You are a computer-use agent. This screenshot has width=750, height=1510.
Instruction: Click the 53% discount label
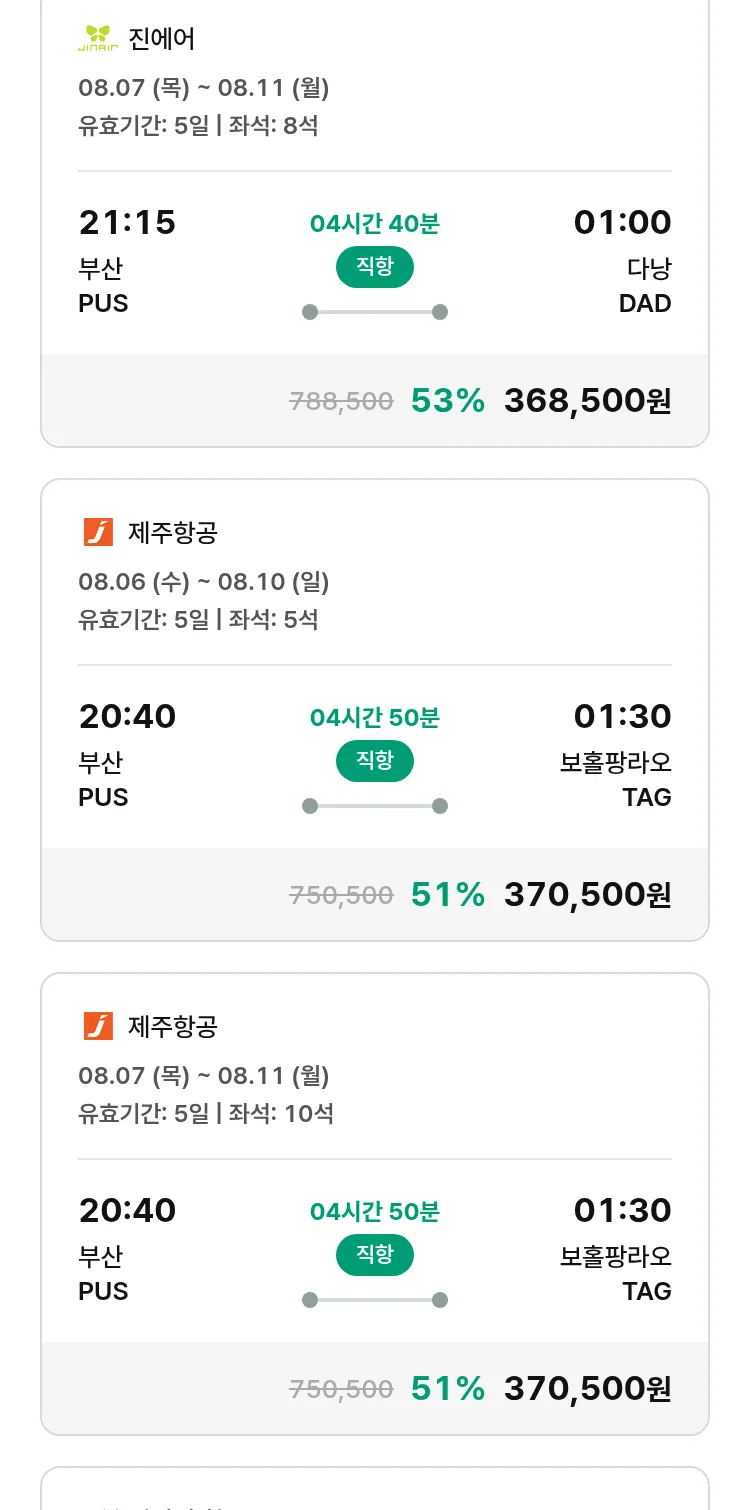[447, 401]
